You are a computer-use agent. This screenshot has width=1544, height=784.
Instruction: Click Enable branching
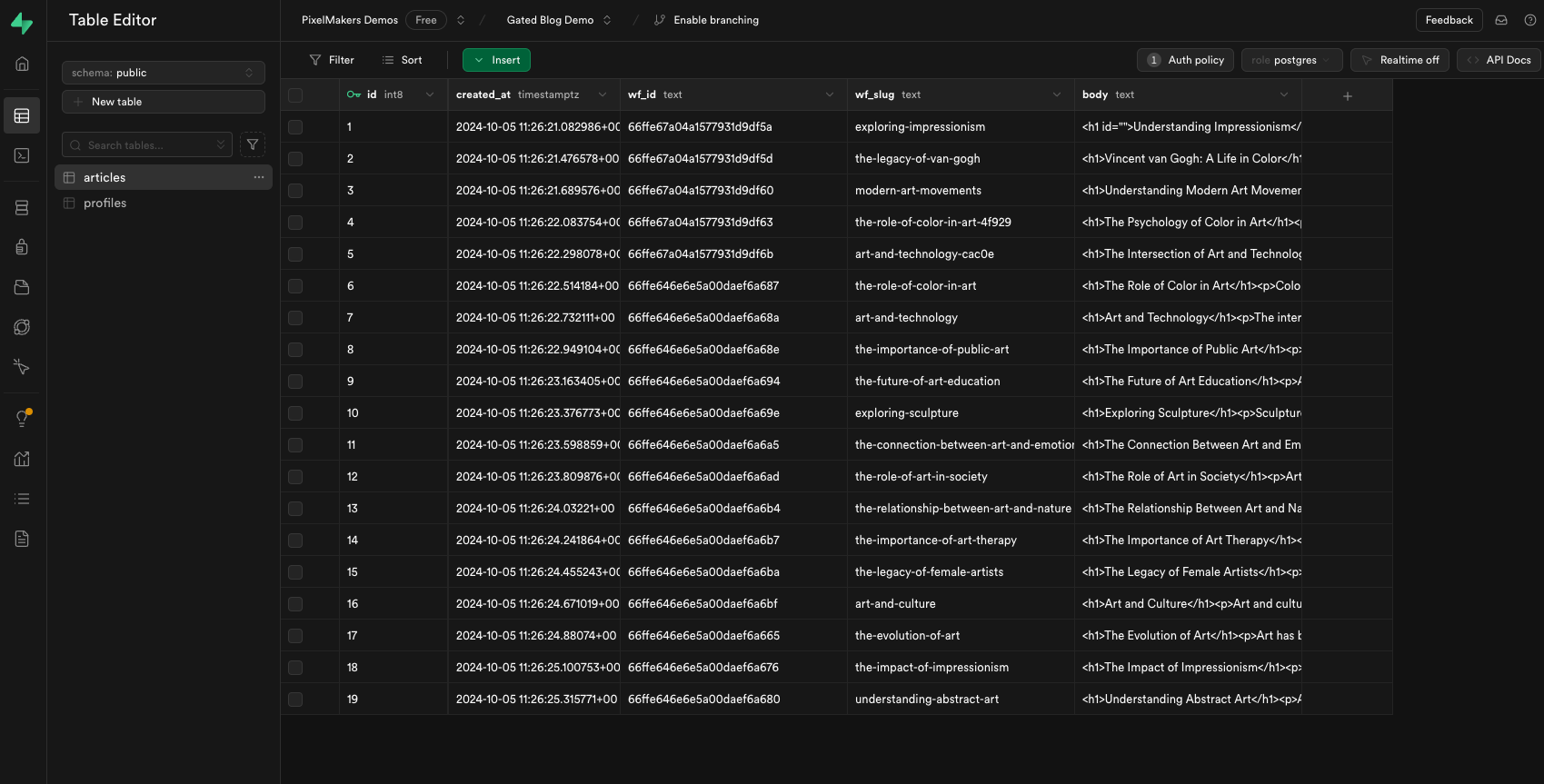706,20
